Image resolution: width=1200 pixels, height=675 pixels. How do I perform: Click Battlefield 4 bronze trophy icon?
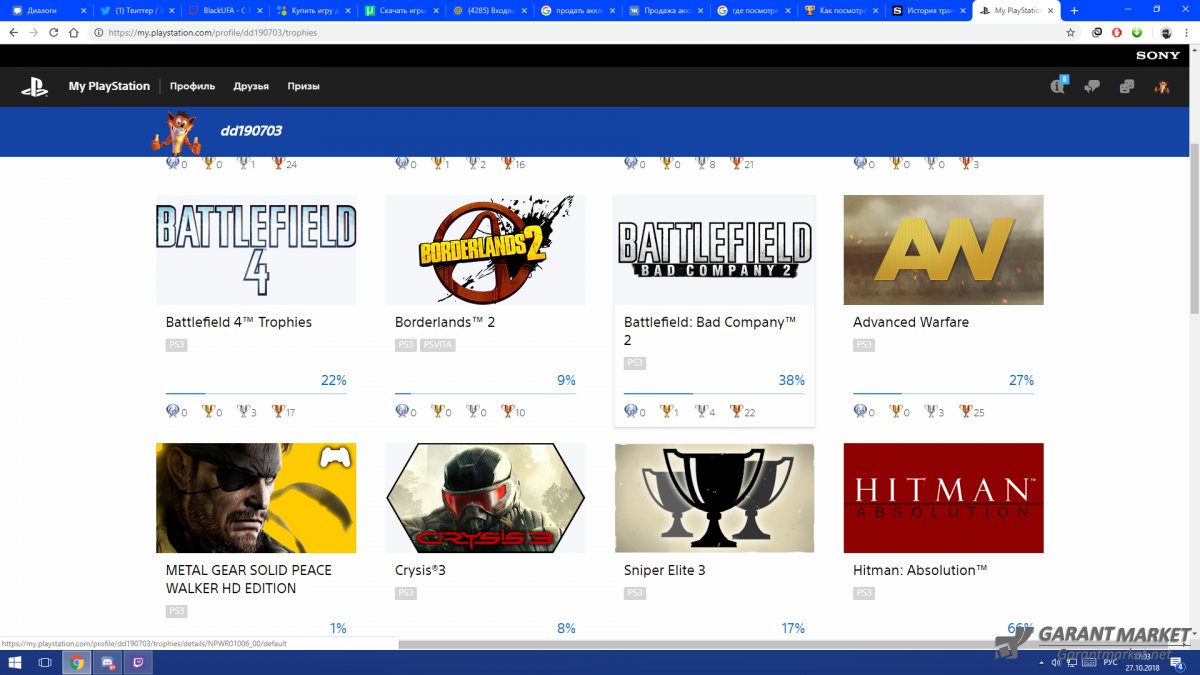278,411
